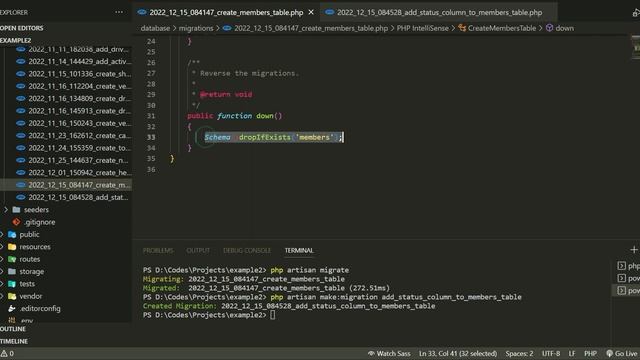Screen dimensions: 640x360
Task: Change LF end-of-line sequence
Action: point(572,353)
